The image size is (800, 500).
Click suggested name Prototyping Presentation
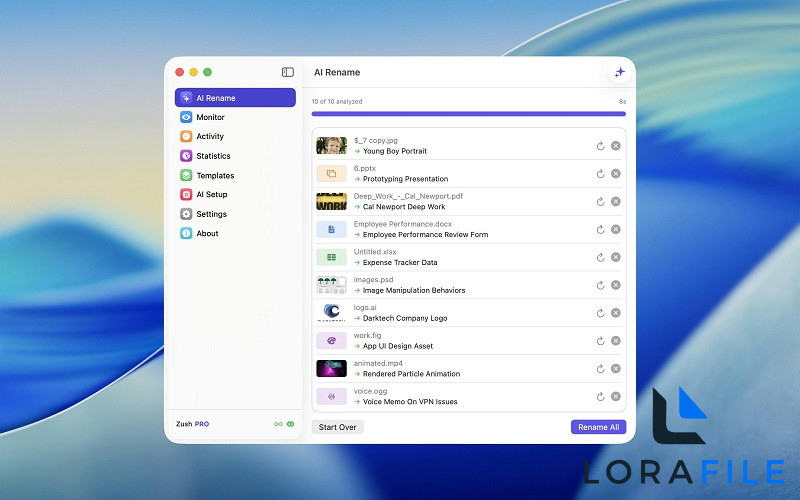point(406,179)
